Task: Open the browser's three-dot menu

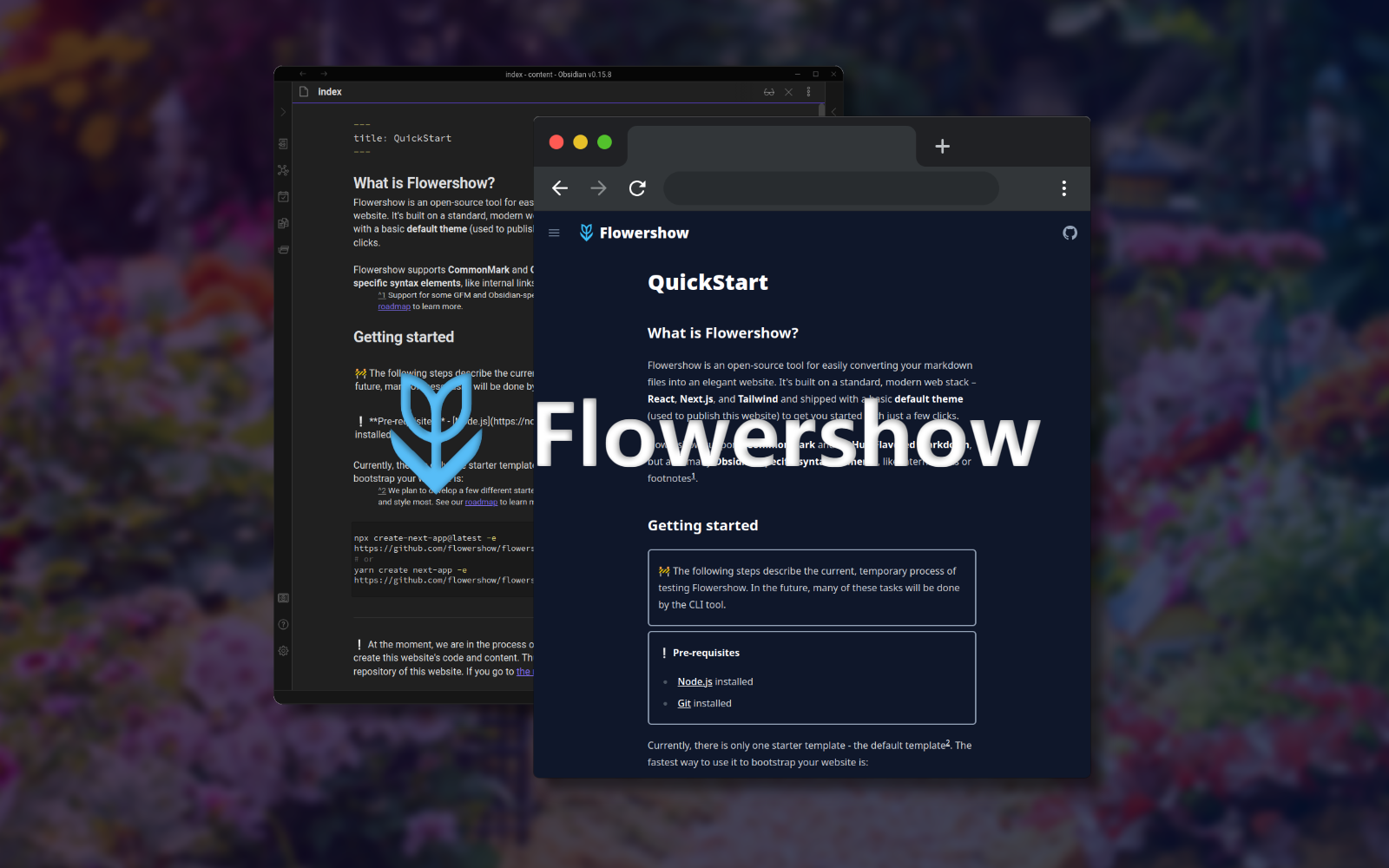Action: click(x=1063, y=188)
